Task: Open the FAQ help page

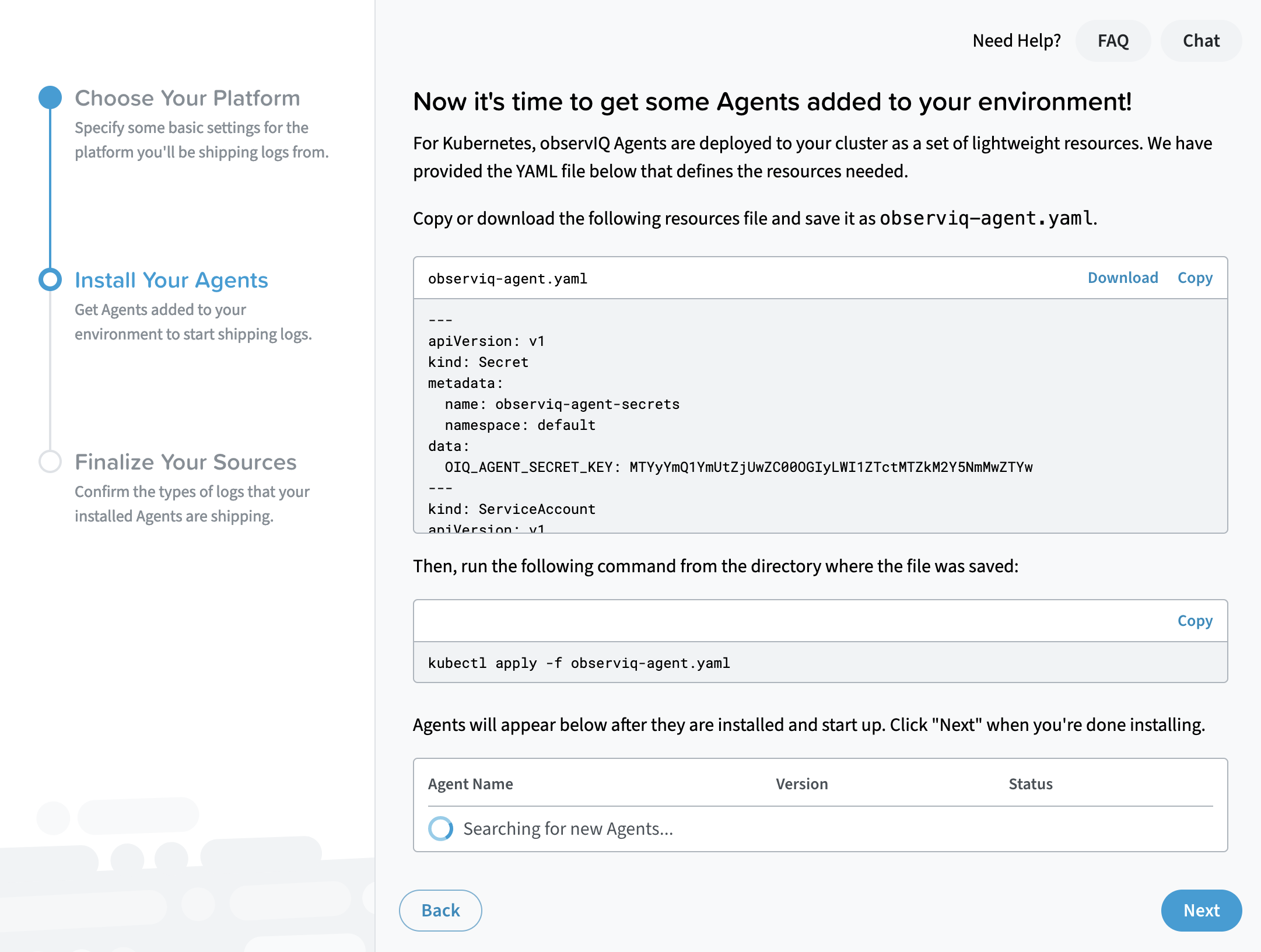Action: tap(1113, 41)
